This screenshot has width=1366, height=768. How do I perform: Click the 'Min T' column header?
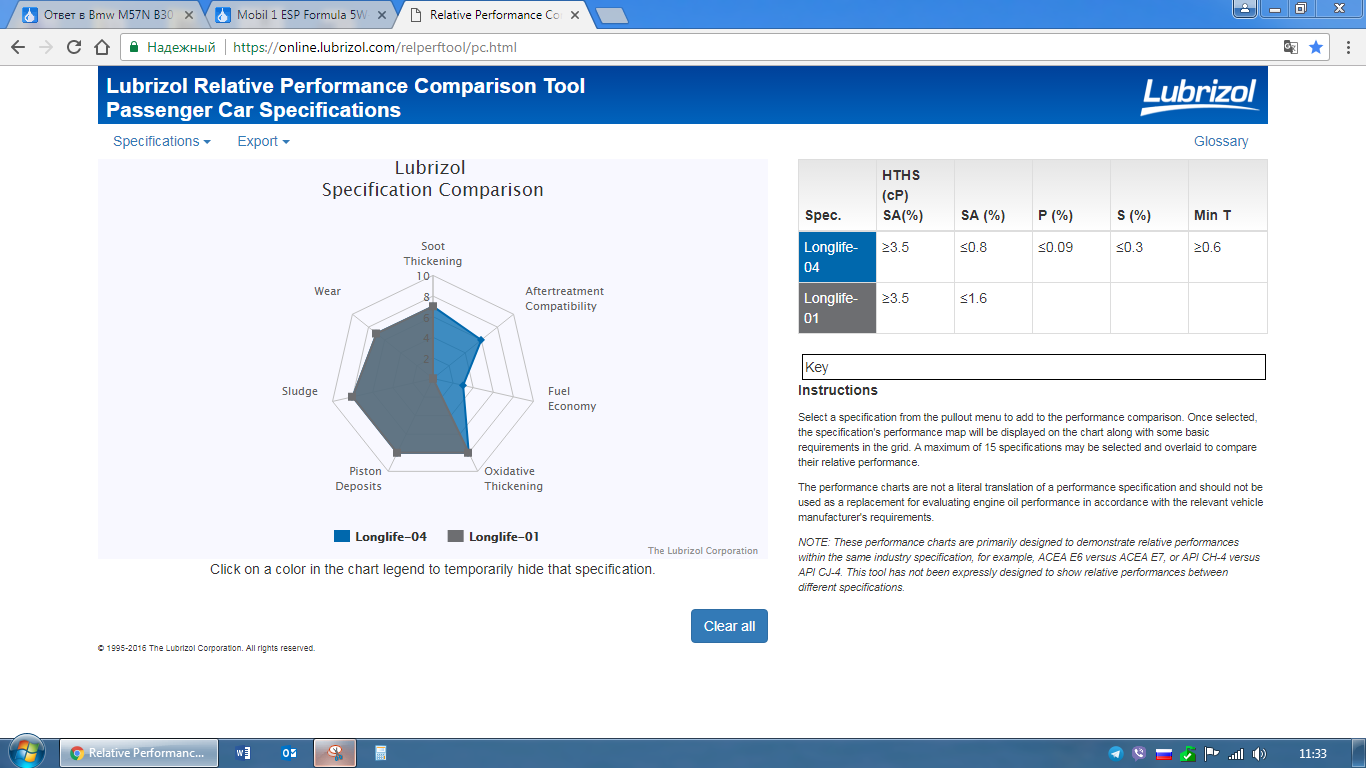pos(1227,195)
